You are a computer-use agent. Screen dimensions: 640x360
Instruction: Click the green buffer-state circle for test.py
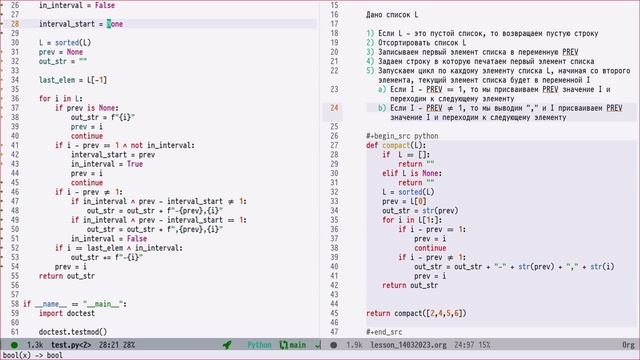(14, 345)
